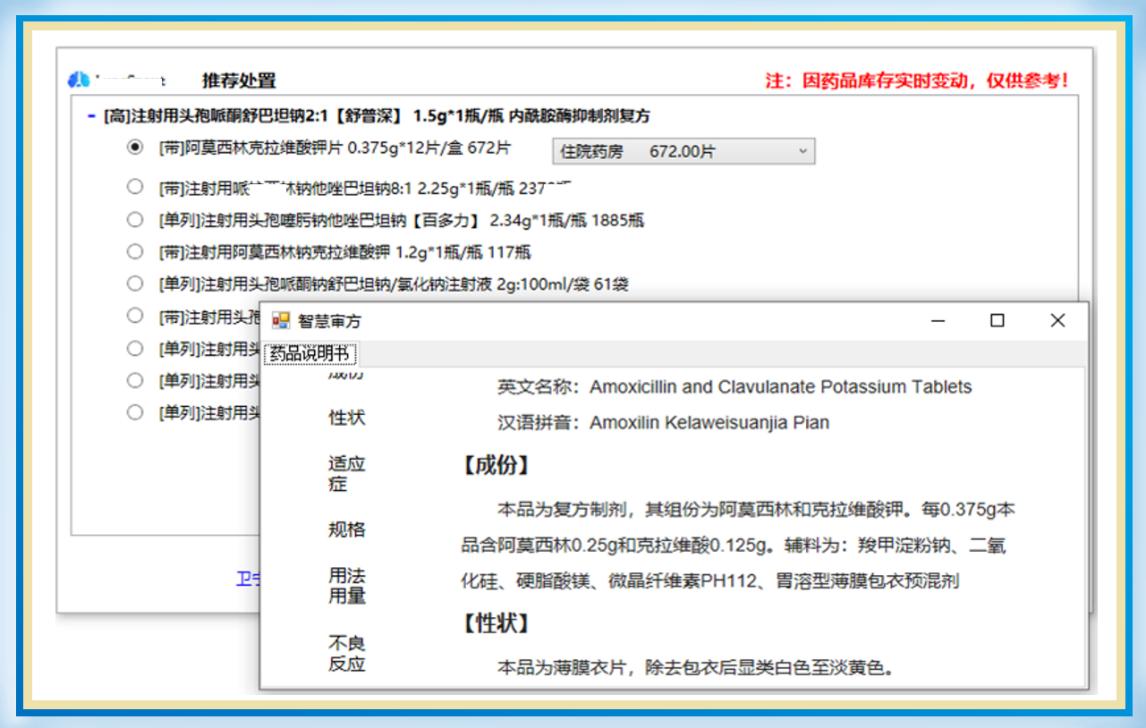
Task: Open the 规格 section
Action: (347, 529)
